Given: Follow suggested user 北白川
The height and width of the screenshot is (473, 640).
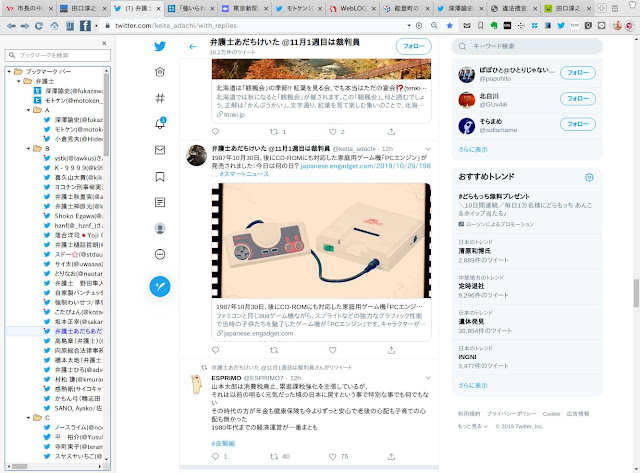Looking at the screenshot, I should point(578,98).
